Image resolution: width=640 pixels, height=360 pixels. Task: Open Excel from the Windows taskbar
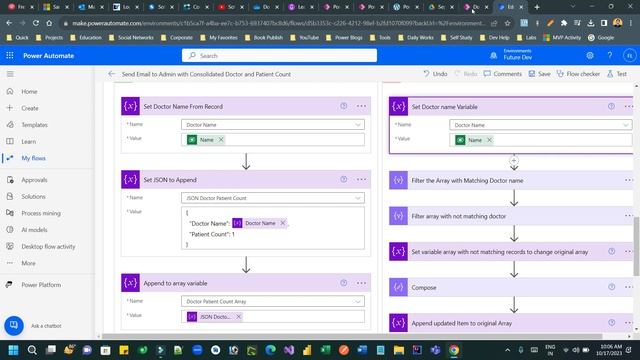pos(325,350)
